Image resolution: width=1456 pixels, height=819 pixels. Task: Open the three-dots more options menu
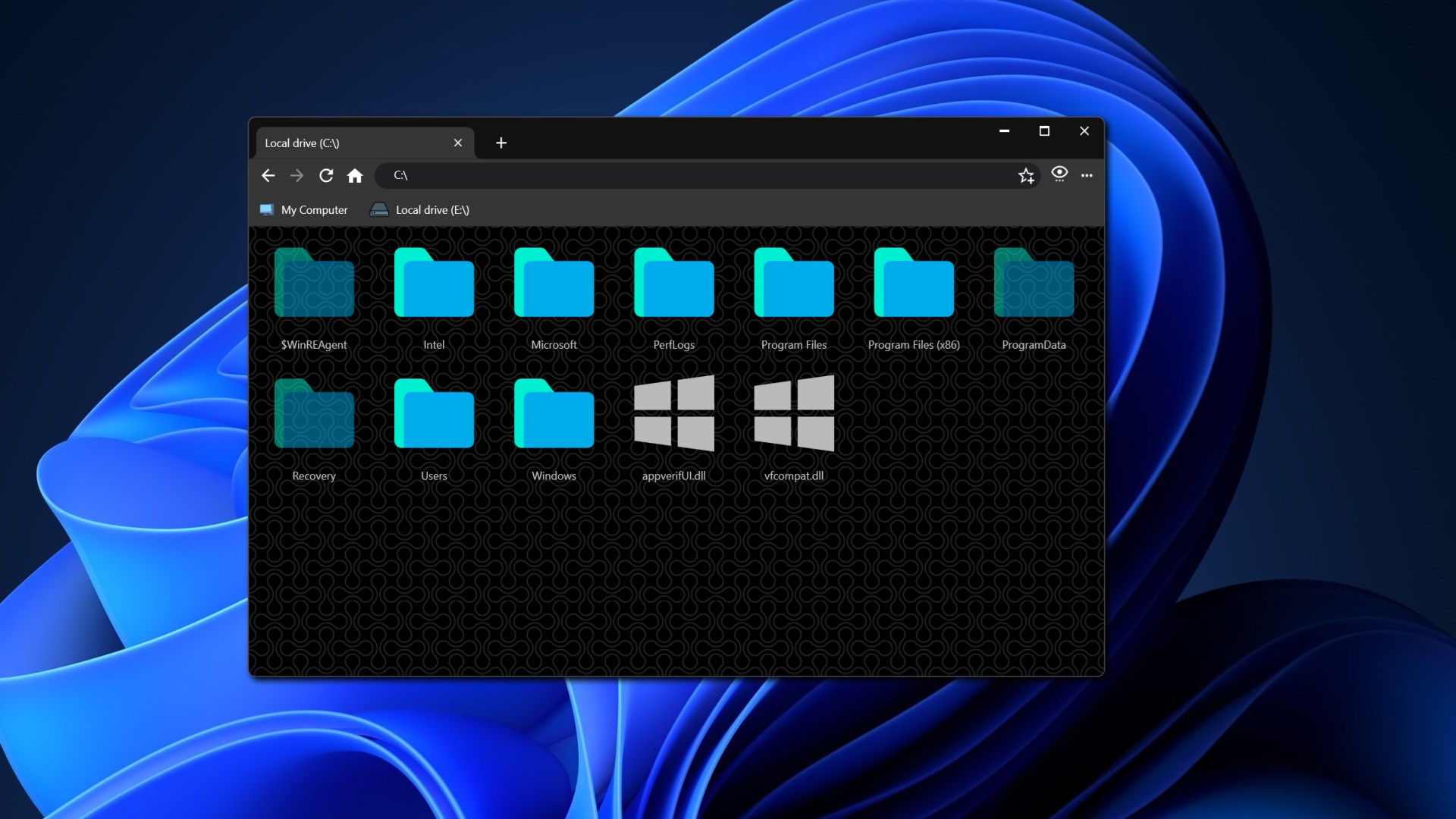click(x=1087, y=175)
